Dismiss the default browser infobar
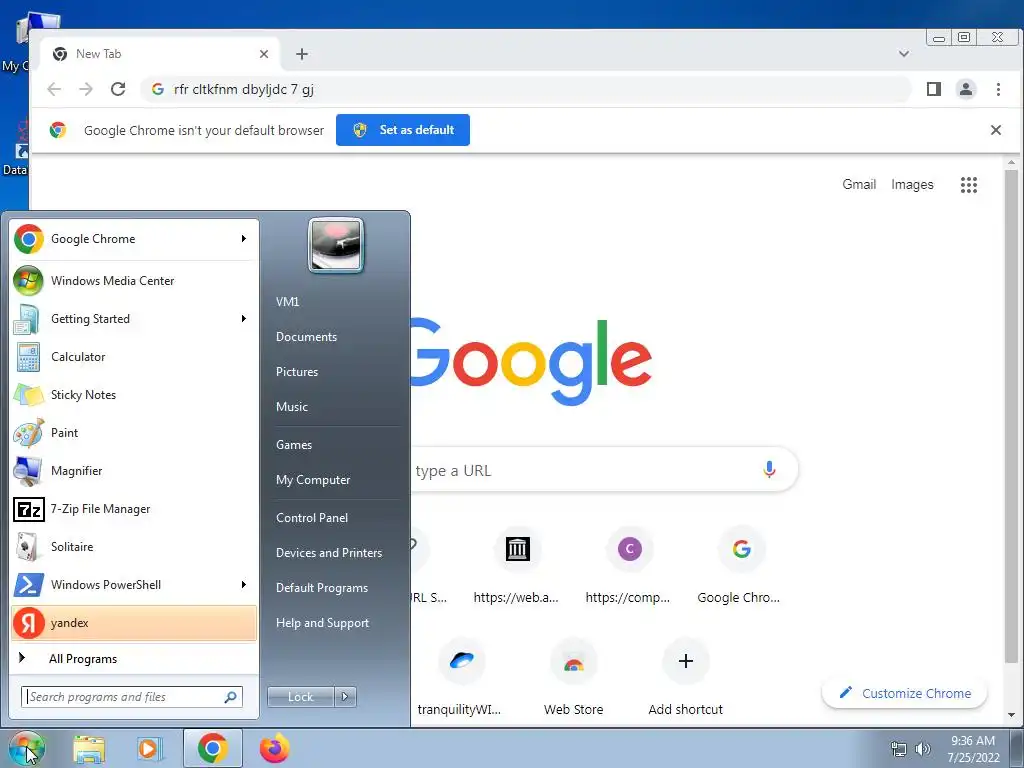The height and width of the screenshot is (768, 1024). coord(996,130)
